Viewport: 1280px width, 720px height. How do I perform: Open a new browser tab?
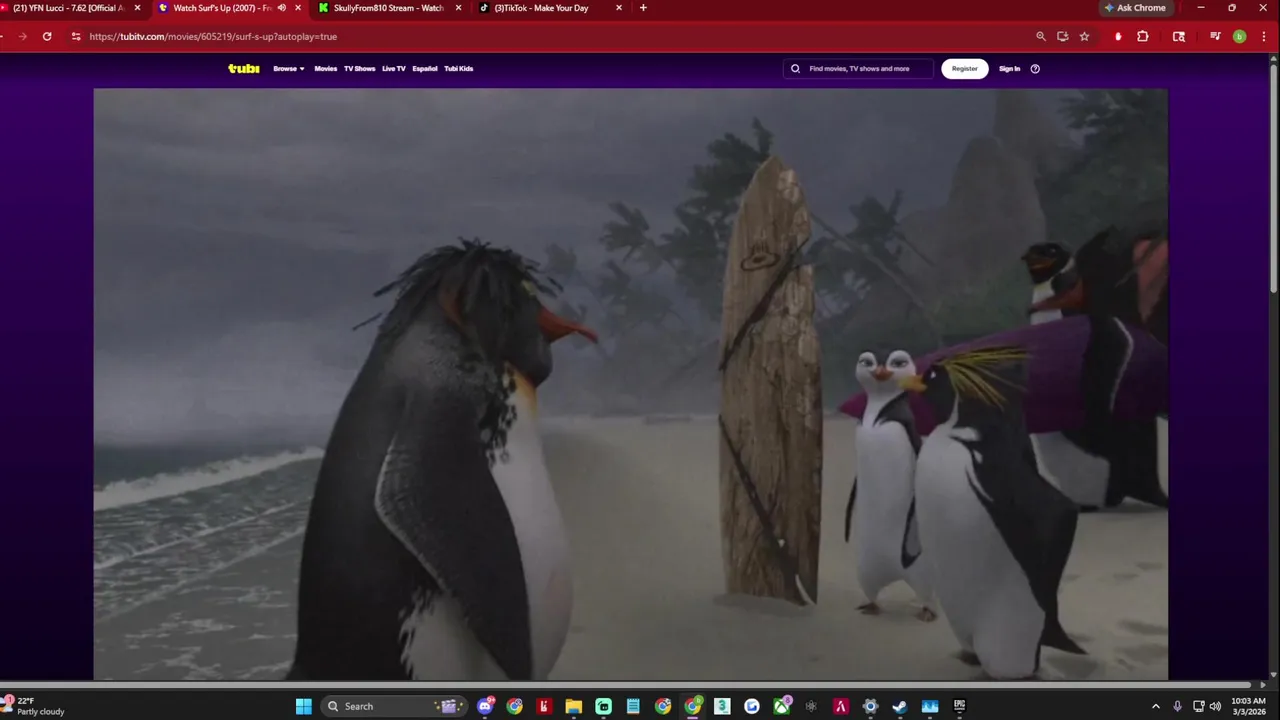(643, 8)
